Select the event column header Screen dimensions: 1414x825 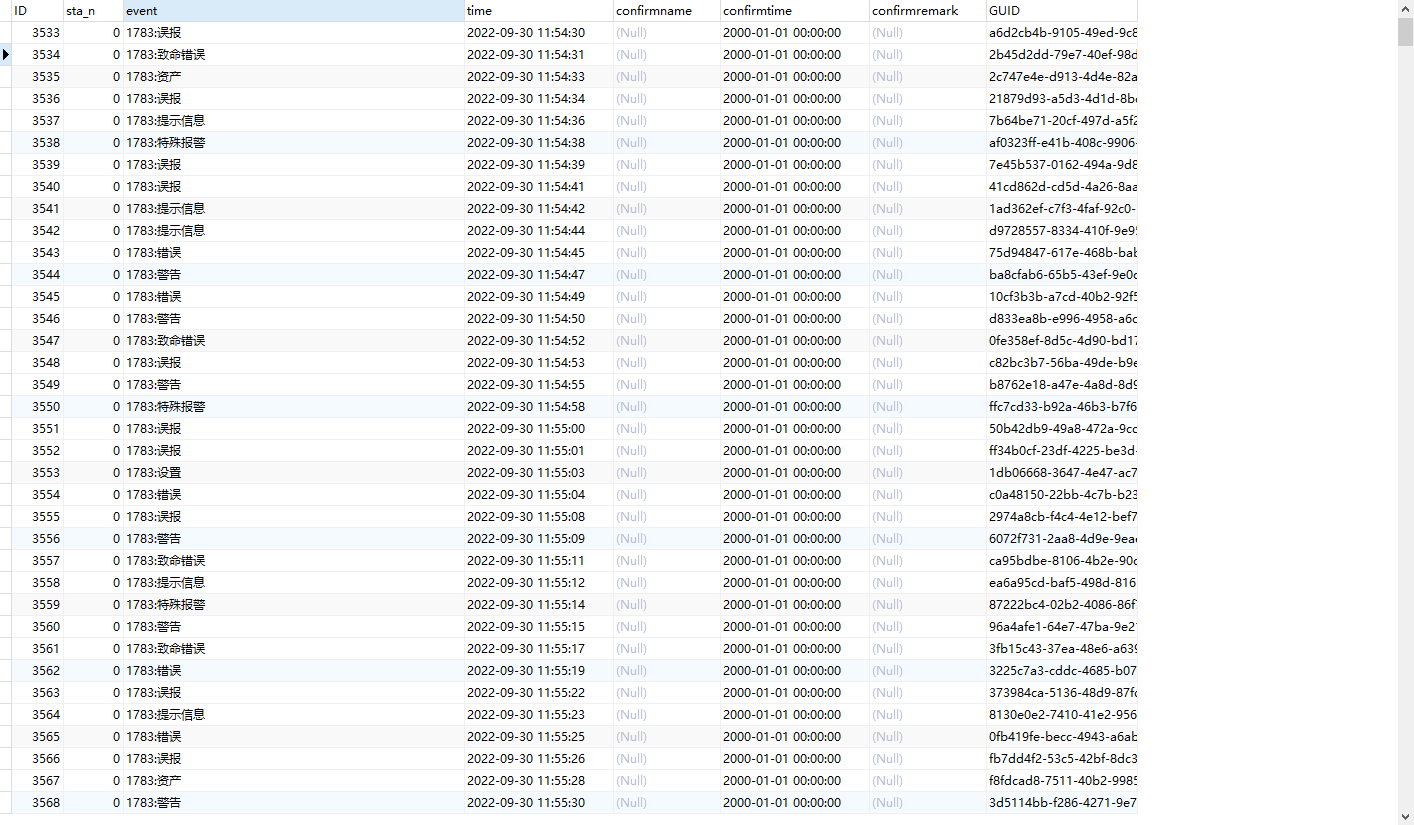[x=293, y=10]
